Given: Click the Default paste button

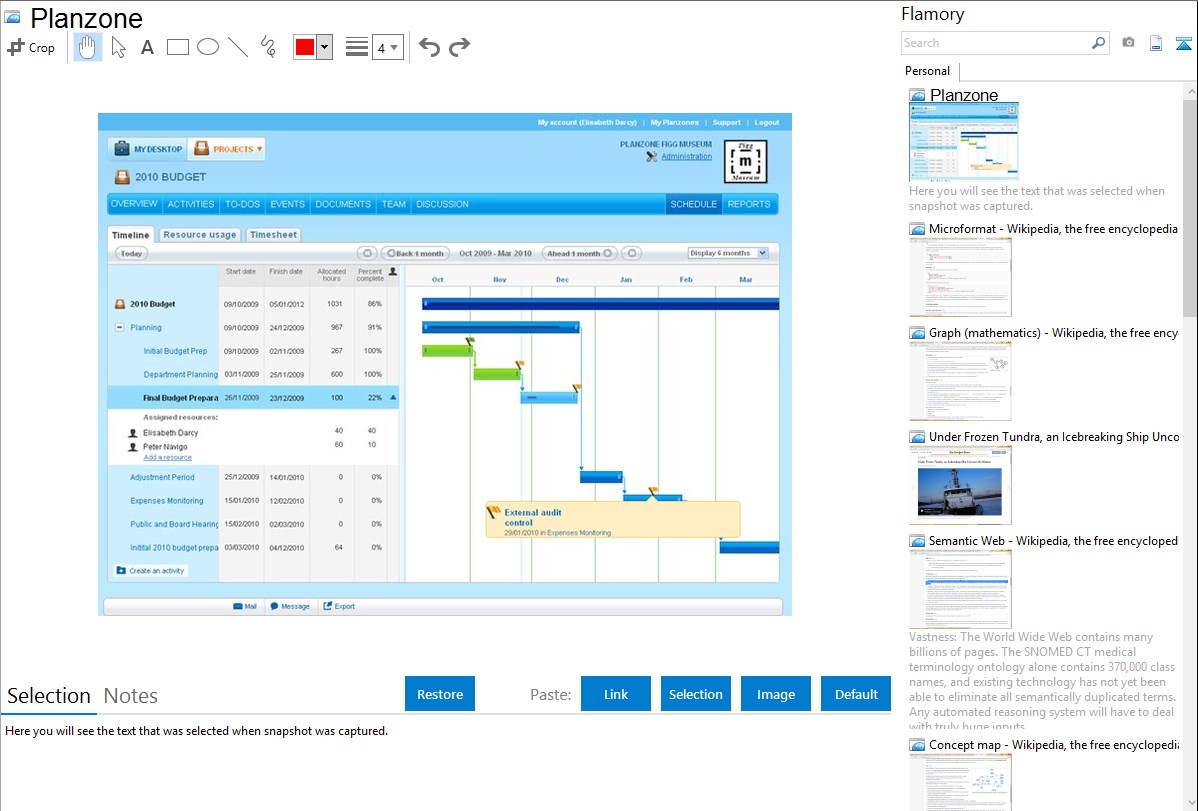Looking at the screenshot, I should pos(856,694).
